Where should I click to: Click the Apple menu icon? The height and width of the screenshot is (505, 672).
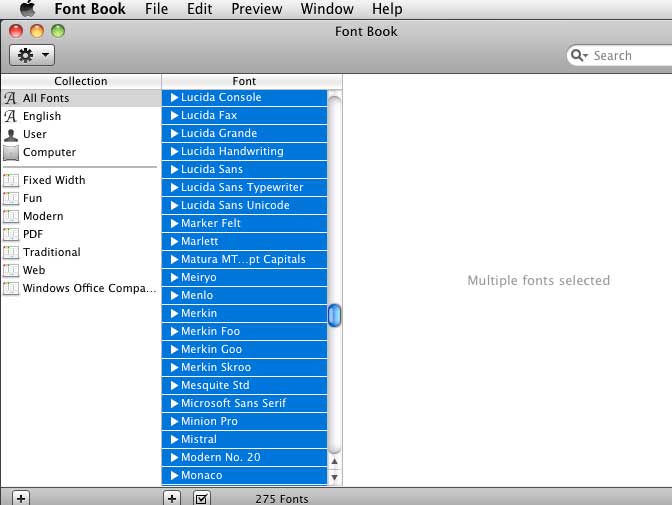point(27,9)
